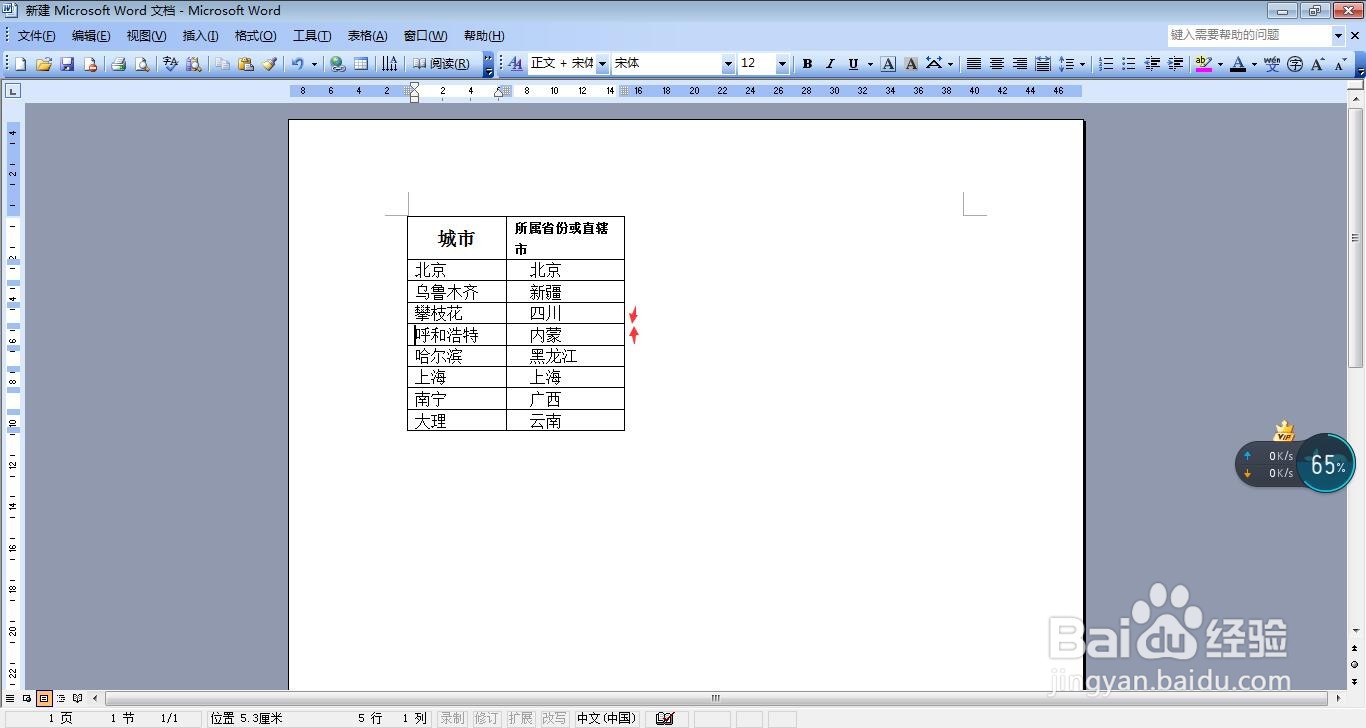Expand the font size 12 dropdown

click(782, 64)
